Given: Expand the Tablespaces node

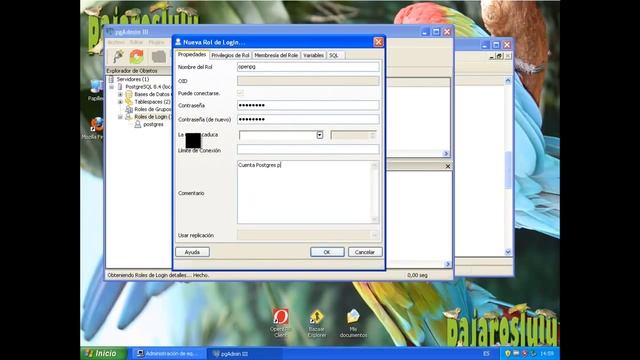Looking at the screenshot, I should tap(120, 102).
